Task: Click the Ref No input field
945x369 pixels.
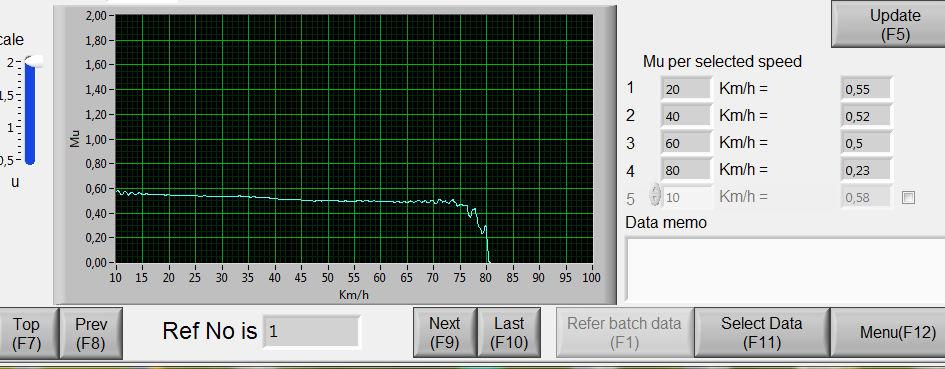Action: point(312,331)
